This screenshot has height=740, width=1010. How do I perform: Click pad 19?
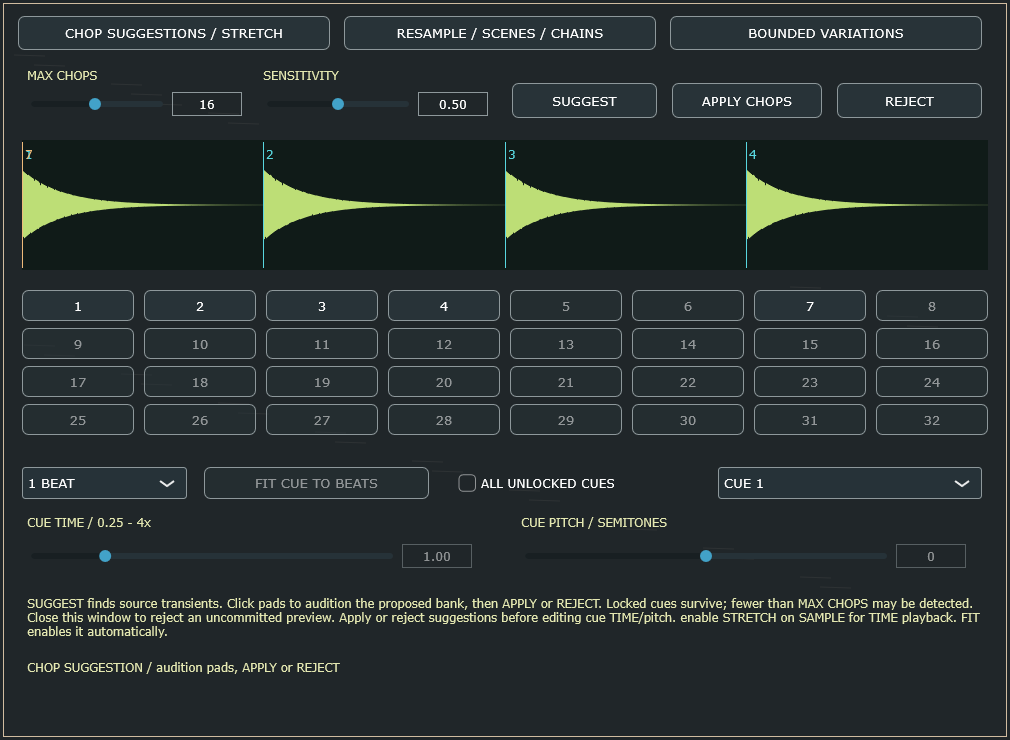pyautogui.click(x=321, y=382)
